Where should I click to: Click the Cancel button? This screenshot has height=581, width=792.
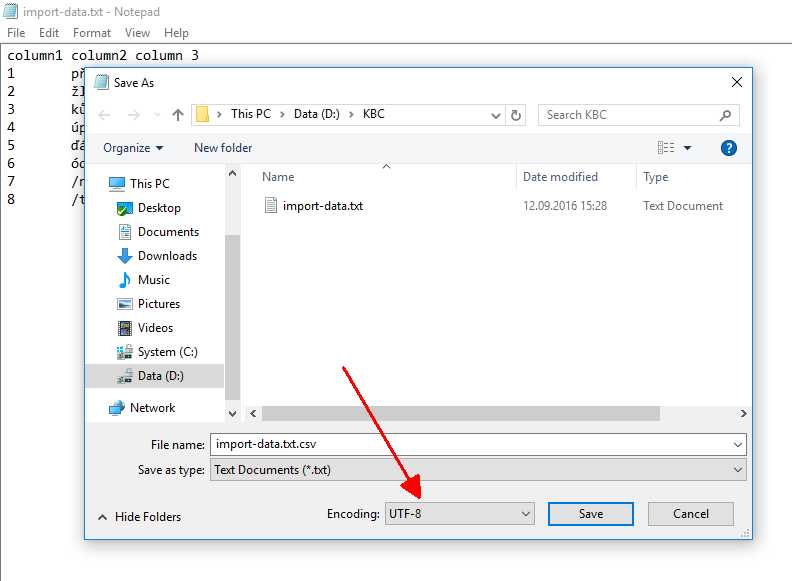coord(690,514)
